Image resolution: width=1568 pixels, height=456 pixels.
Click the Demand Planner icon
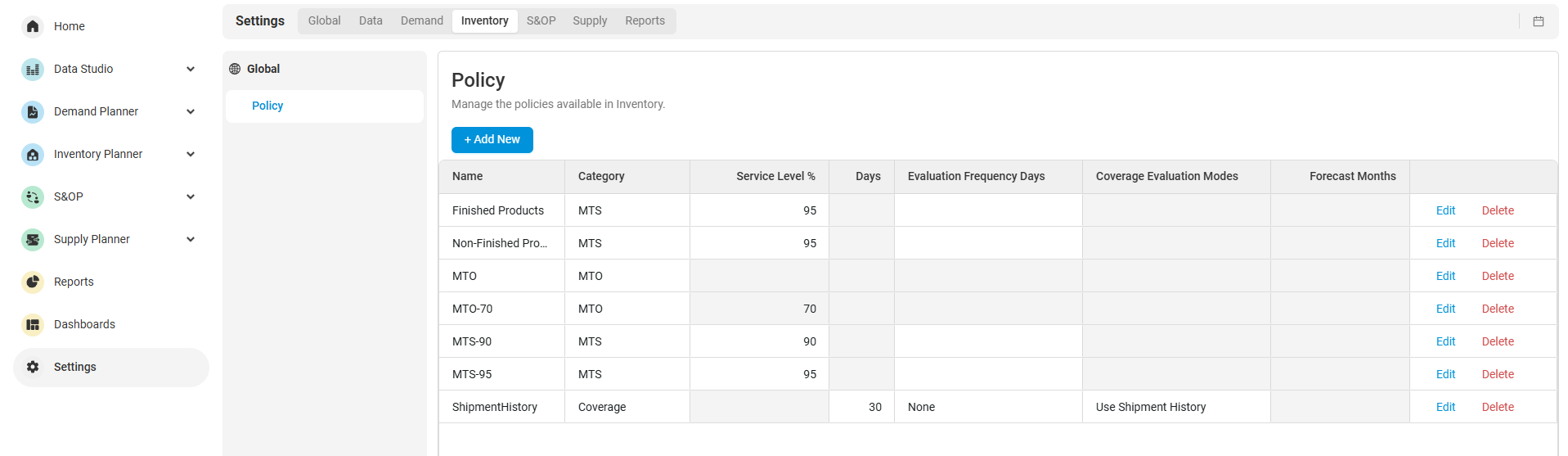(x=33, y=111)
